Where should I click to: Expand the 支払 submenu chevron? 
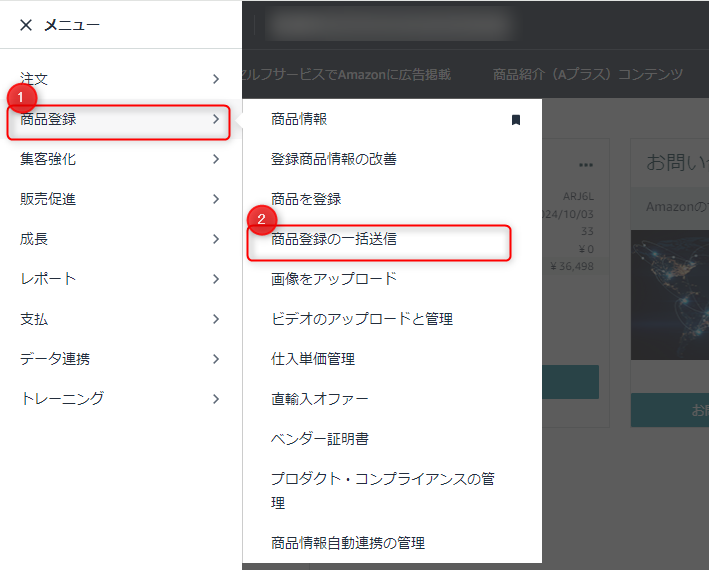tap(216, 319)
